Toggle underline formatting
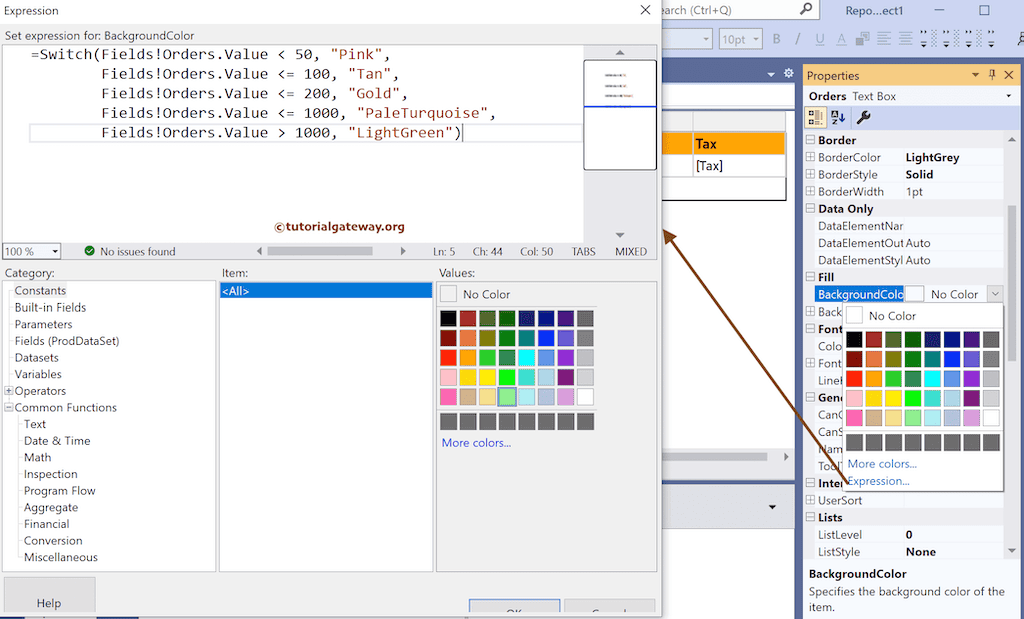Image resolution: width=1024 pixels, height=619 pixels. click(x=820, y=38)
